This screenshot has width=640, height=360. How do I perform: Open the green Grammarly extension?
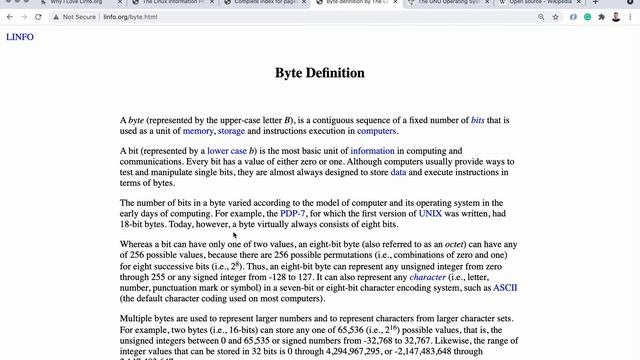tap(587, 17)
